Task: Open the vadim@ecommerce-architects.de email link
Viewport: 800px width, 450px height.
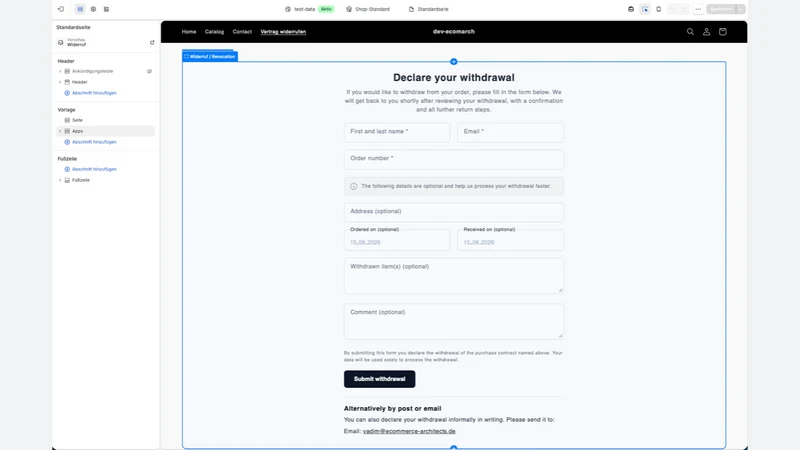Action: (x=409, y=431)
